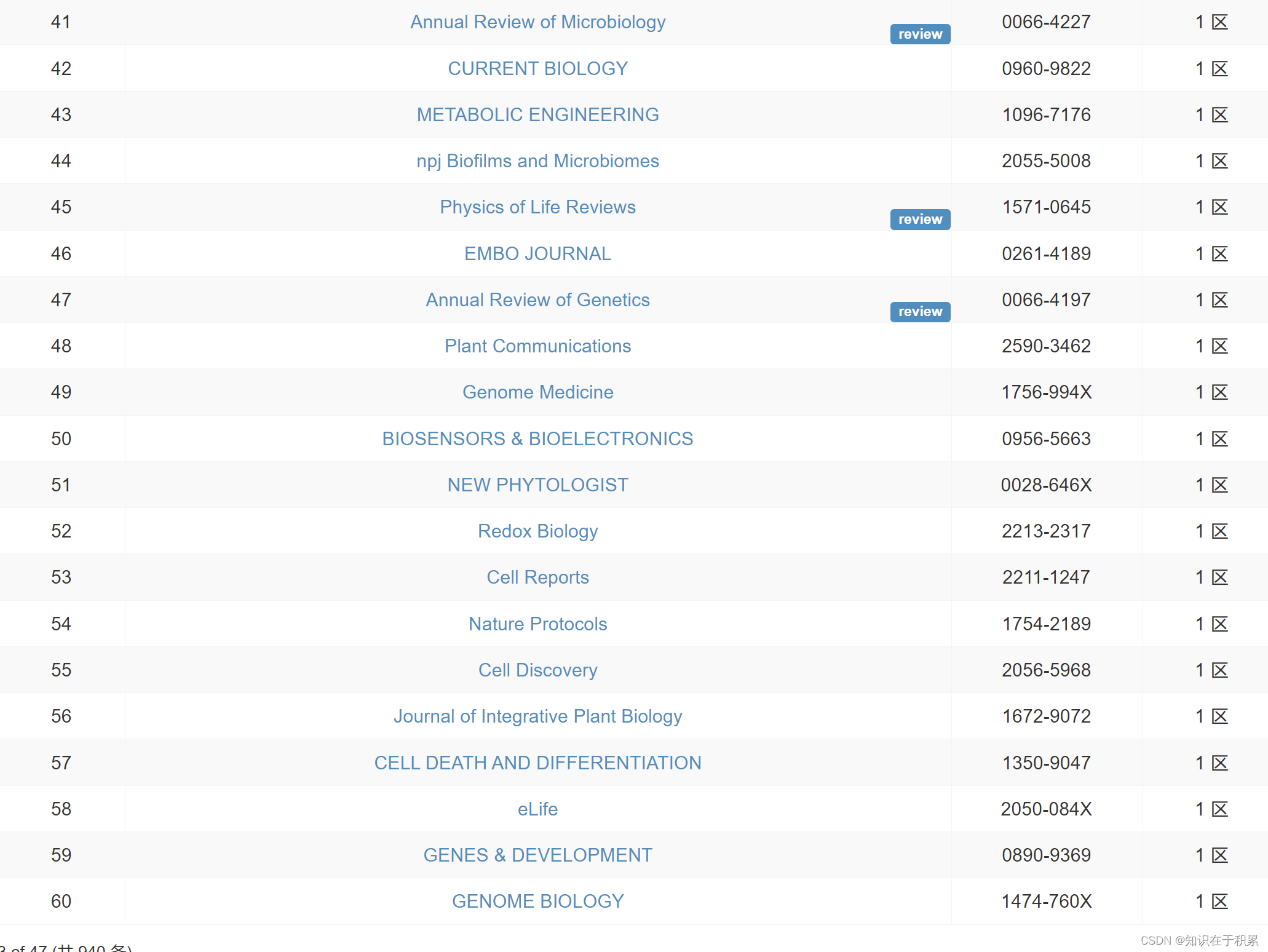The width and height of the screenshot is (1268, 952).
Task: Click the 区 icon in EMBO JOURNAL row
Action: pos(1219,253)
